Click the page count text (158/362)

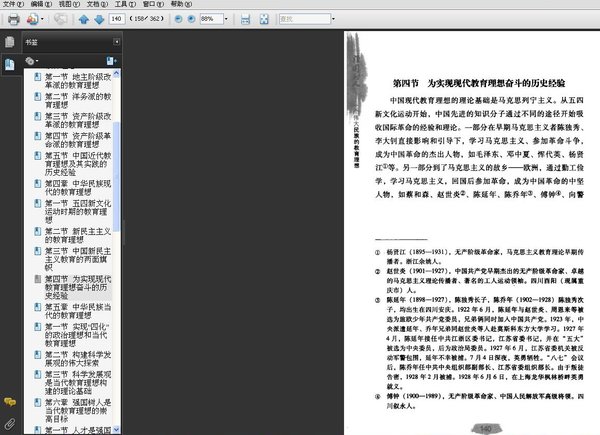147,19
